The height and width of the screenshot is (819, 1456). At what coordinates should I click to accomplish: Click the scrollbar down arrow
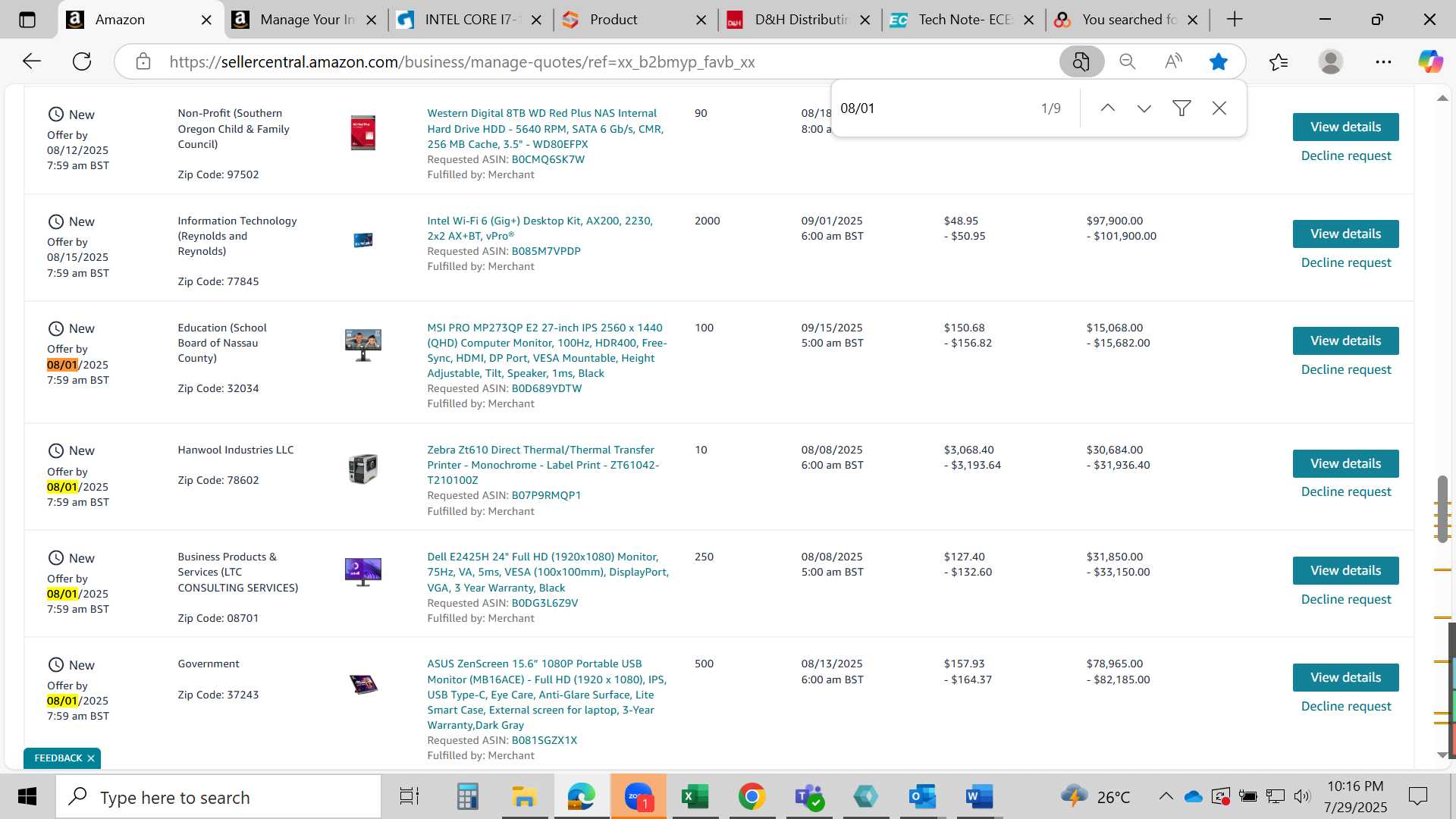[1442, 755]
